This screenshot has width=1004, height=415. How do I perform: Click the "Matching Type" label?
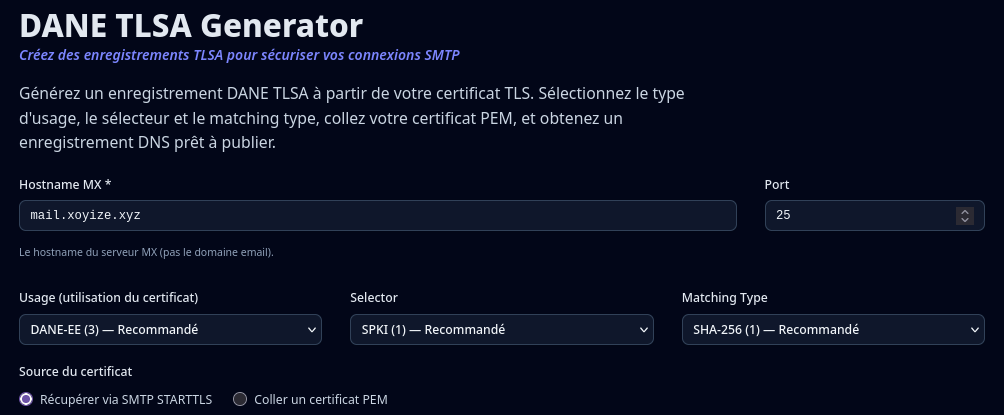click(x=725, y=298)
